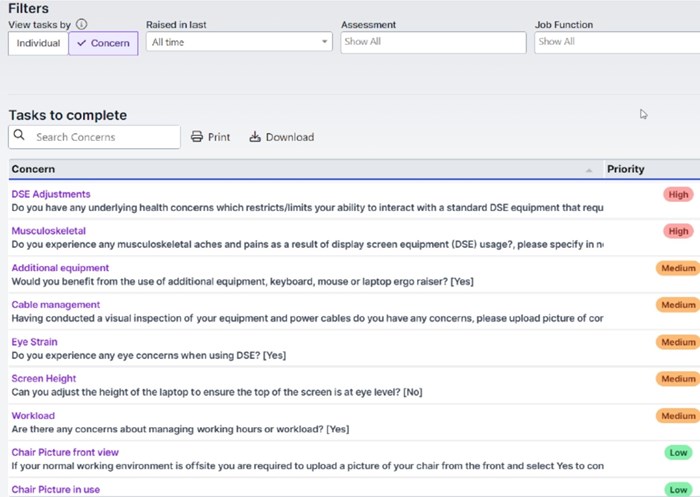The width and height of the screenshot is (700, 497).
Task: Switch view to Individual
Action: coord(38,43)
